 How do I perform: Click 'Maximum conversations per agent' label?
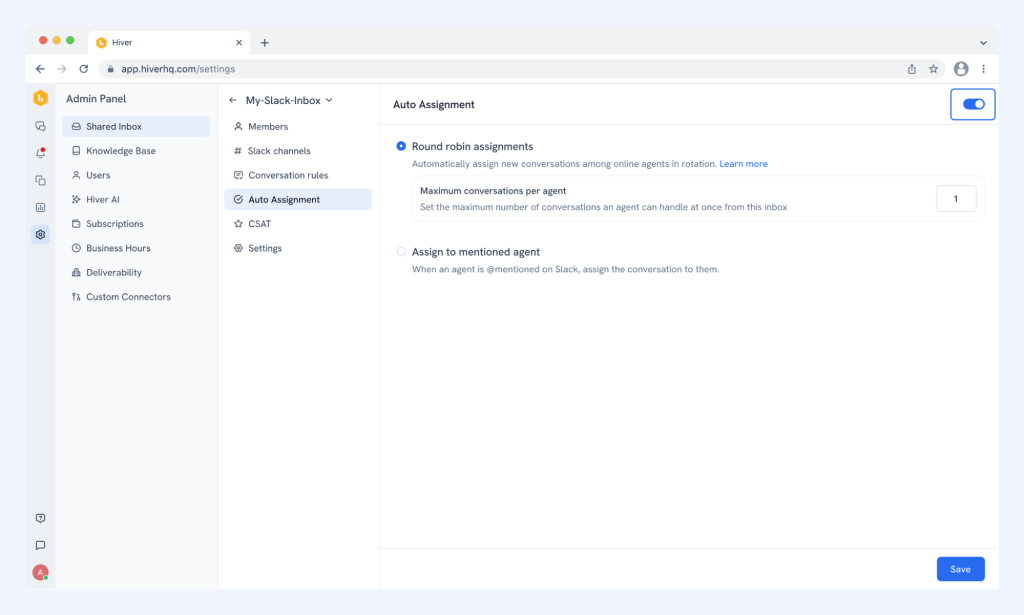pos(493,191)
